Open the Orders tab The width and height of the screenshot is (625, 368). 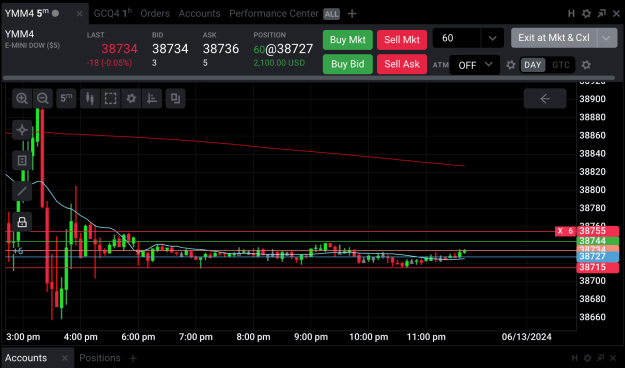tap(155, 13)
